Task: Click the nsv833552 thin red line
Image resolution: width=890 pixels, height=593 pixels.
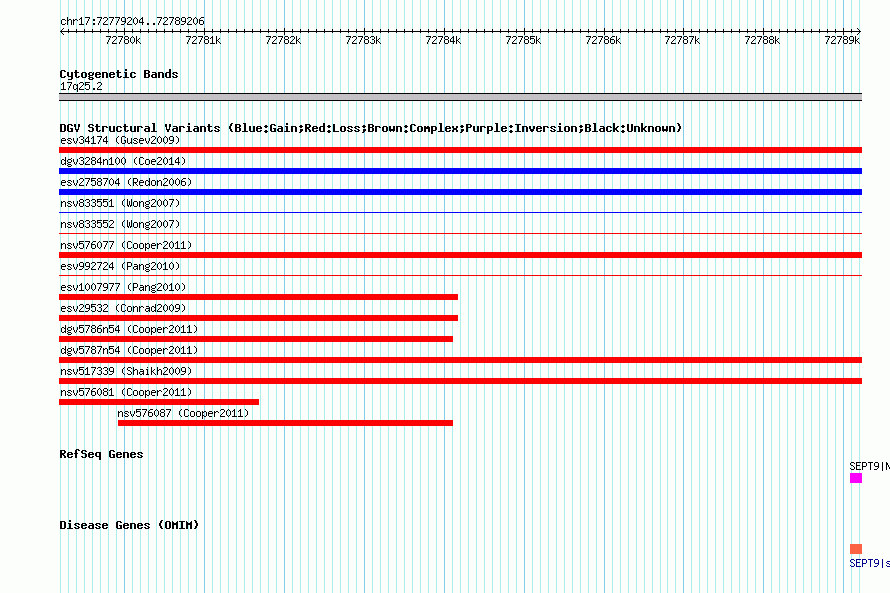Action: [460, 234]
